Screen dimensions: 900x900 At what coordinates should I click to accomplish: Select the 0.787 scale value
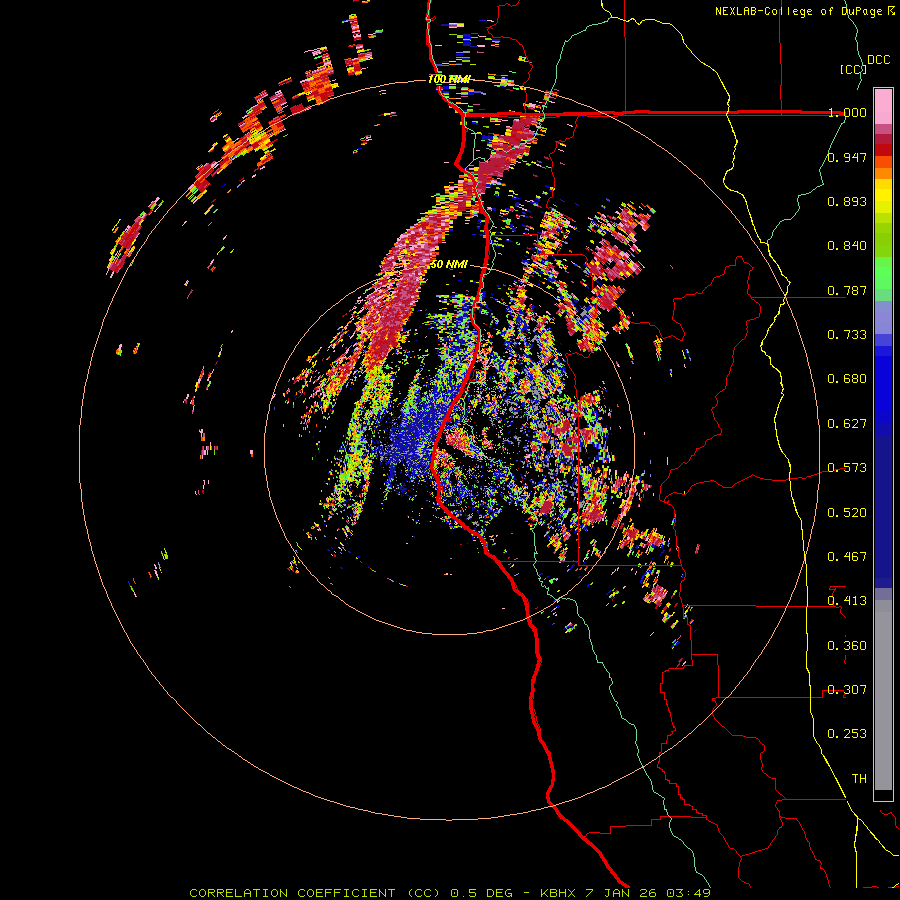pyautogui.click(x=847, y=290)
